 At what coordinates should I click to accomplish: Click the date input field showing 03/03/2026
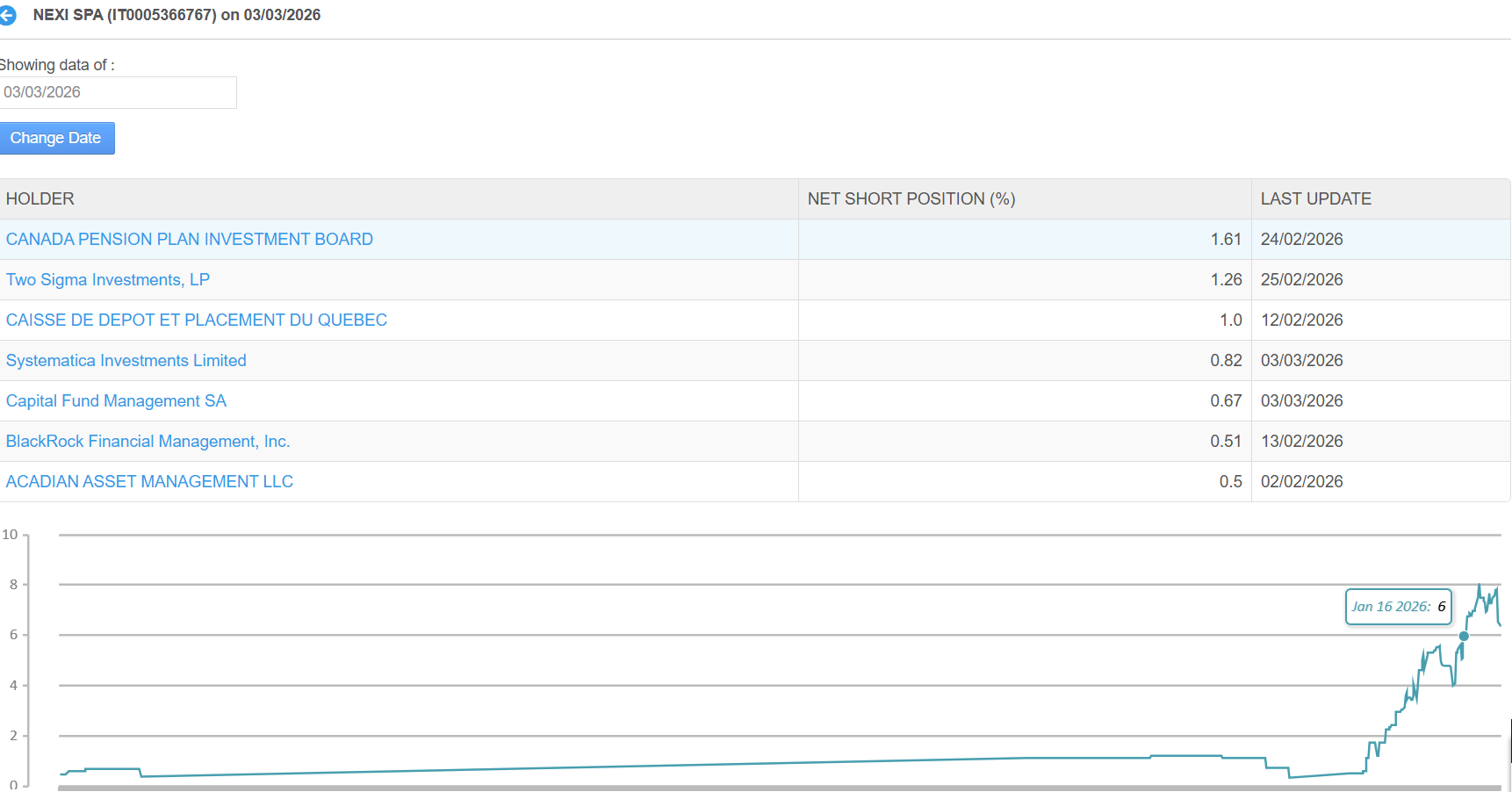[118, 92]
